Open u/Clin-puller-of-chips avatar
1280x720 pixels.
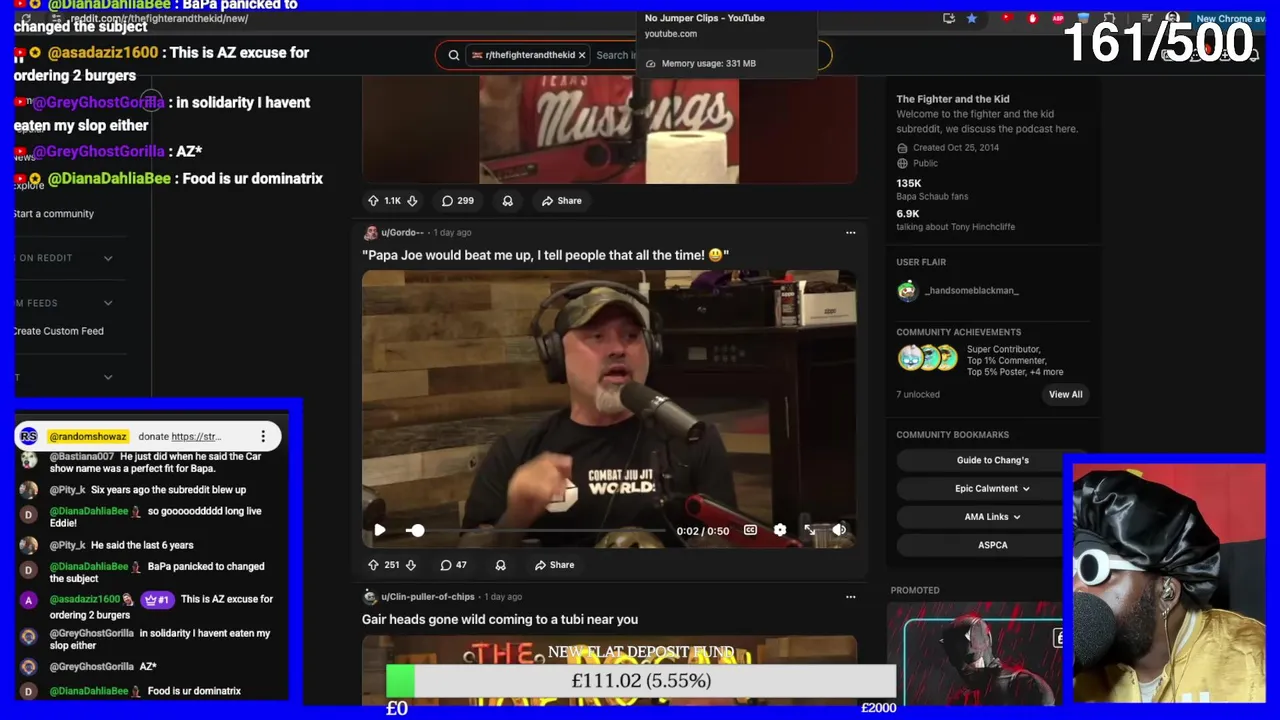(x=370, y=597)
